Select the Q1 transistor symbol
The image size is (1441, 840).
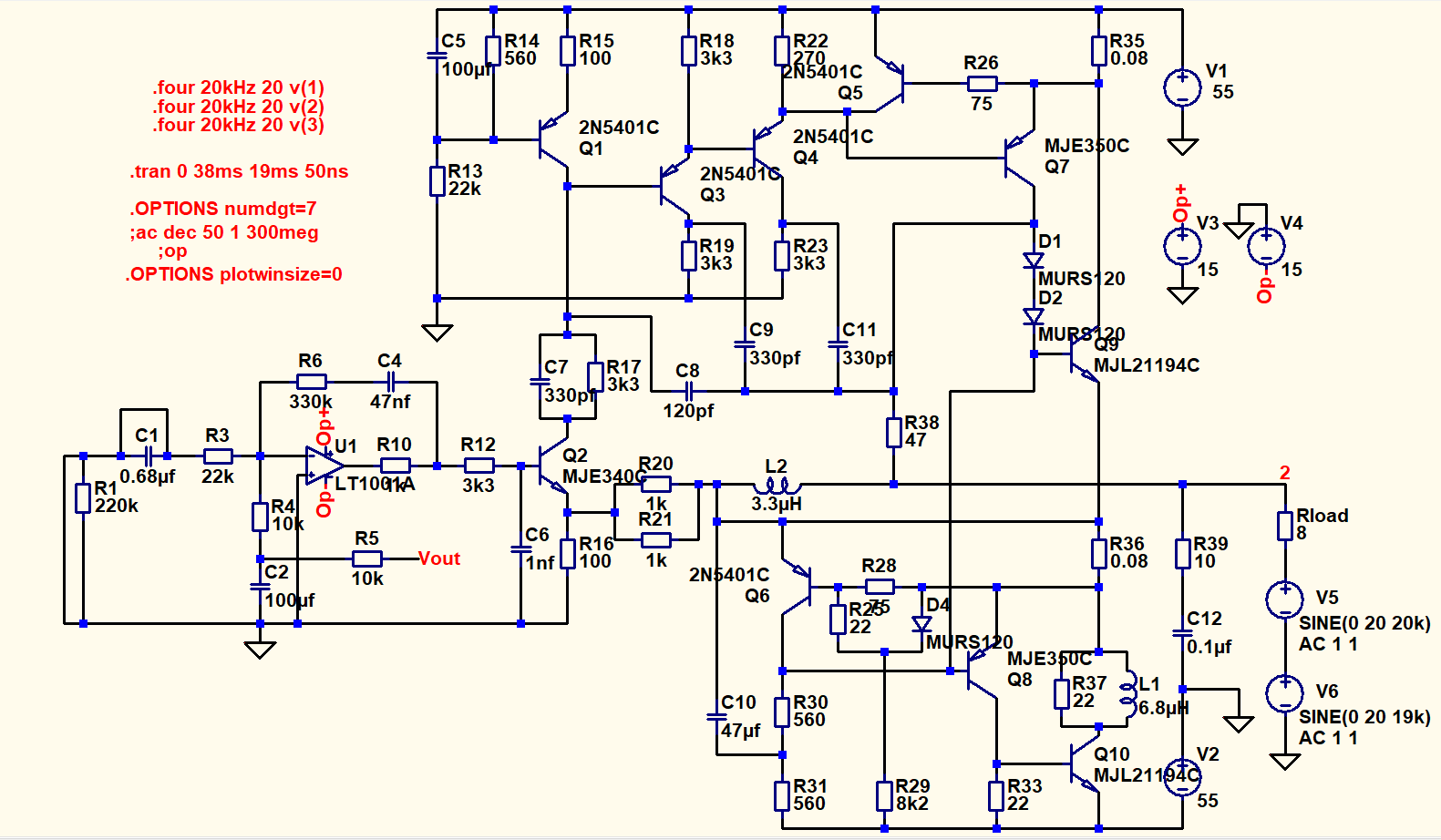tap(553, 140)
